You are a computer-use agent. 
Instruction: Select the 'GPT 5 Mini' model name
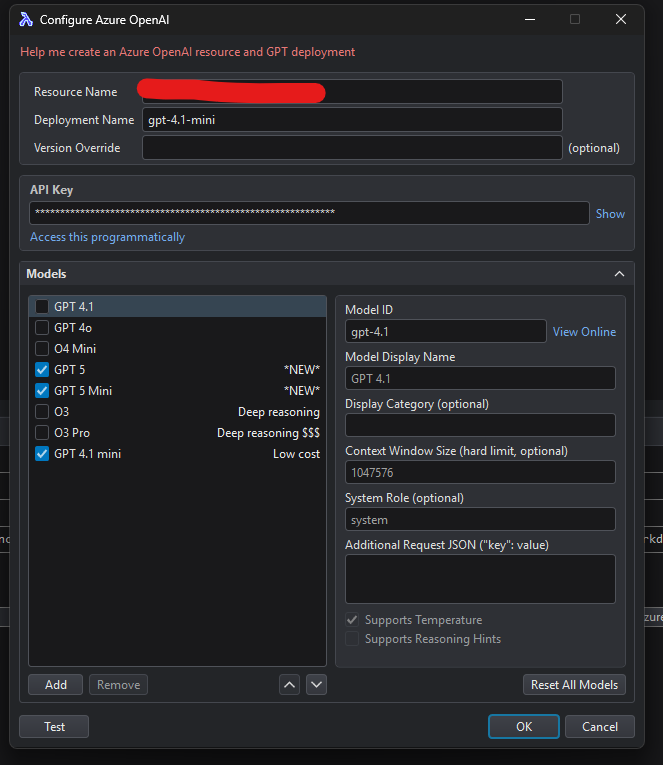point(83,391)
